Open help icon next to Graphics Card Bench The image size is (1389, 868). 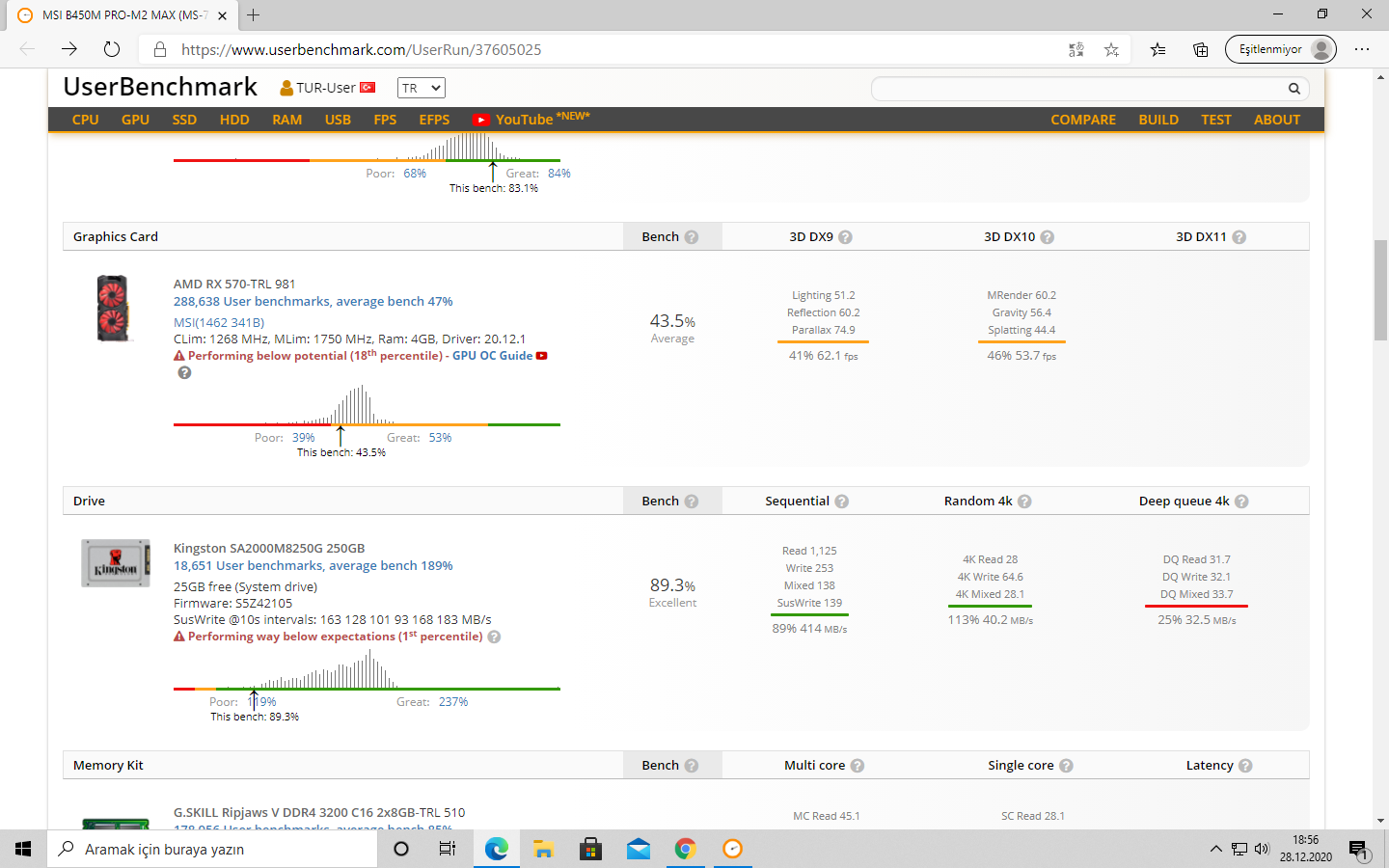pos(692,237)
